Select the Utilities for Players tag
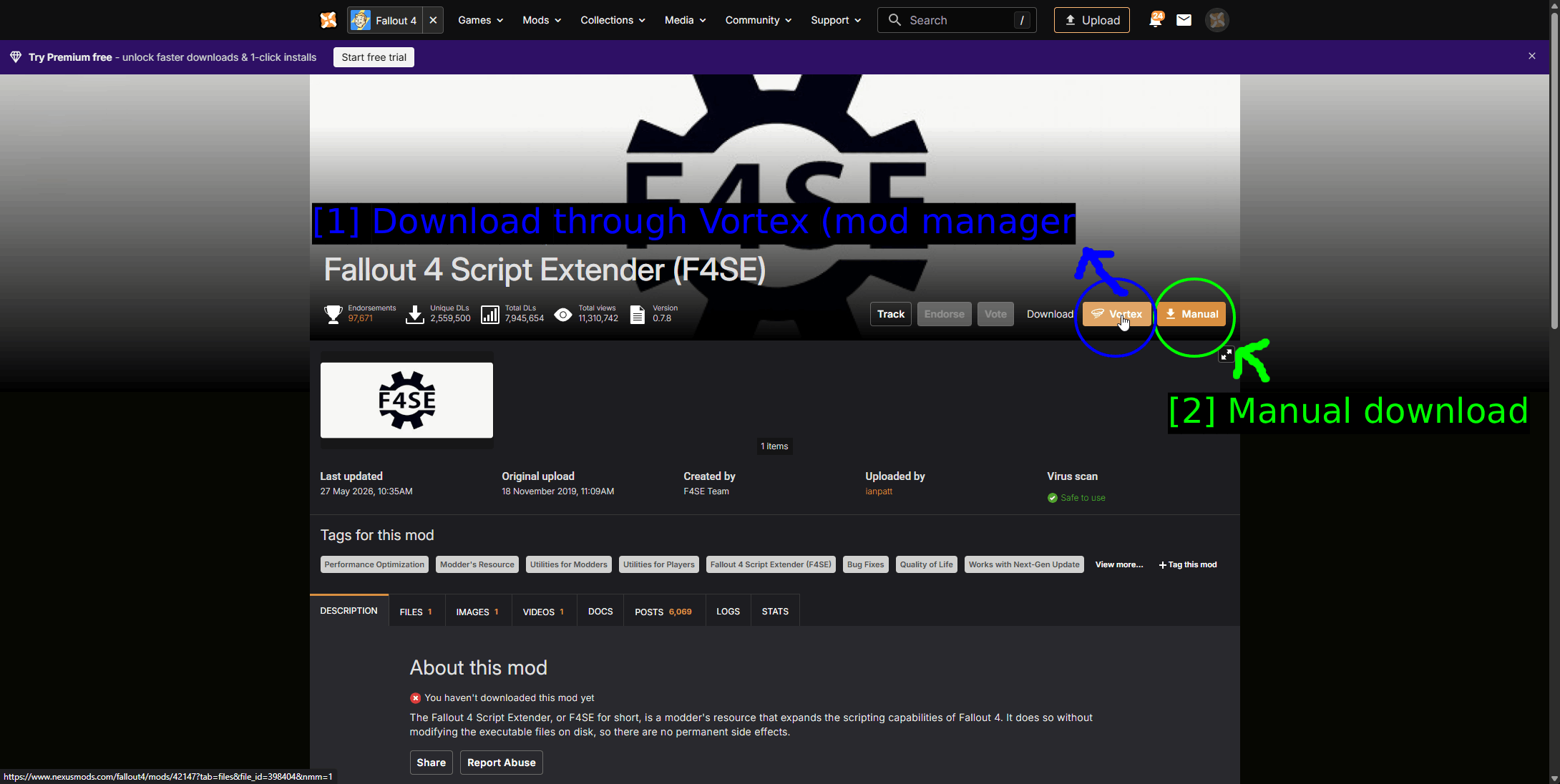Screen dimensions: 1560x784 [659, 564]
